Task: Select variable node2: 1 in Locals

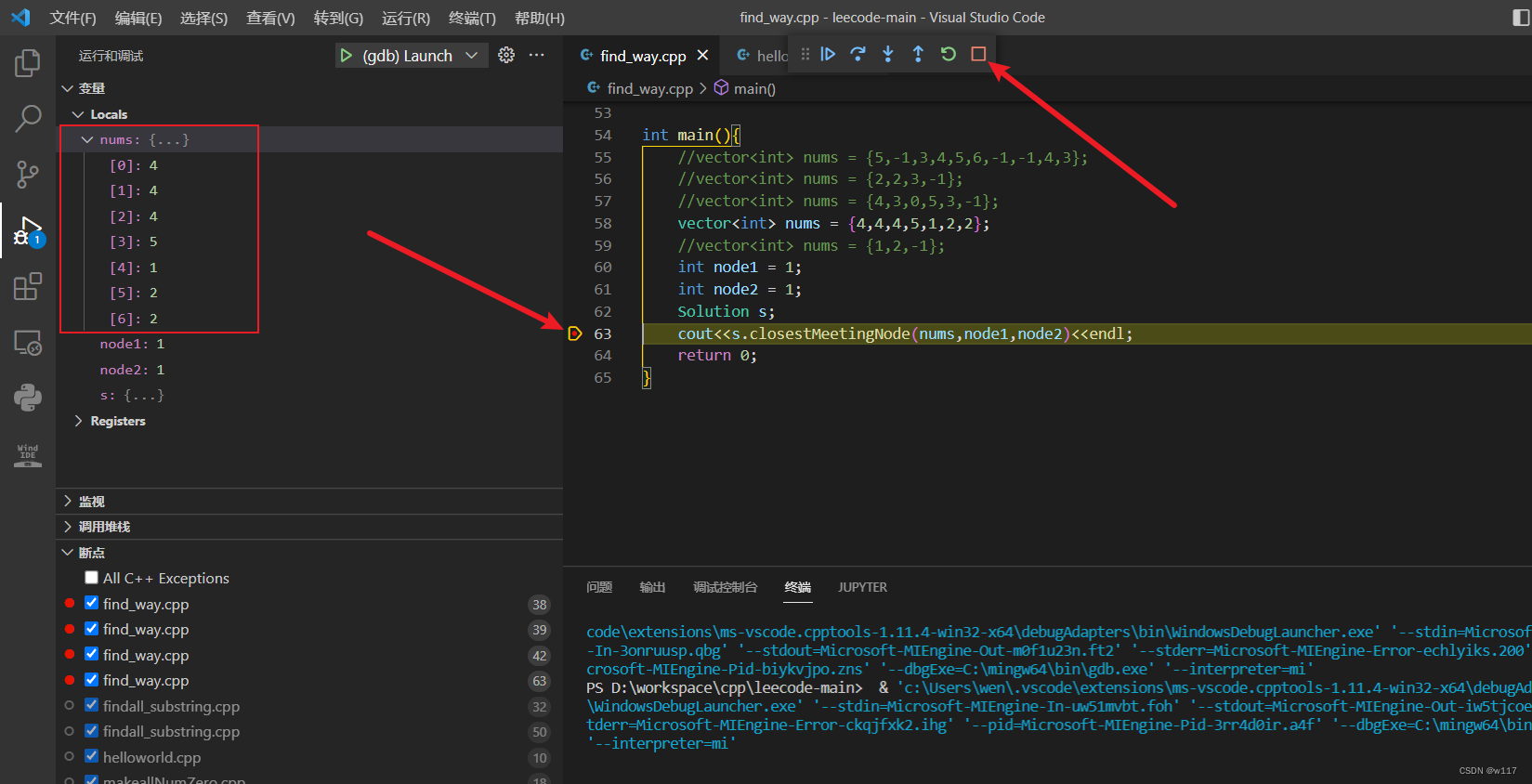Action: [x=132, y=370]
